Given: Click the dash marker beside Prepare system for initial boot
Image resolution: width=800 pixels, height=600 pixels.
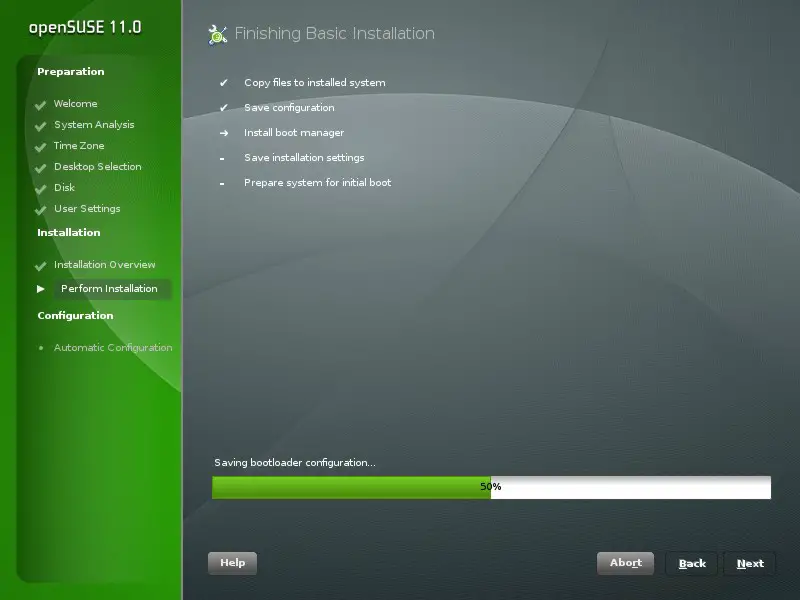Looking at the screenshot, I should 222,184.
